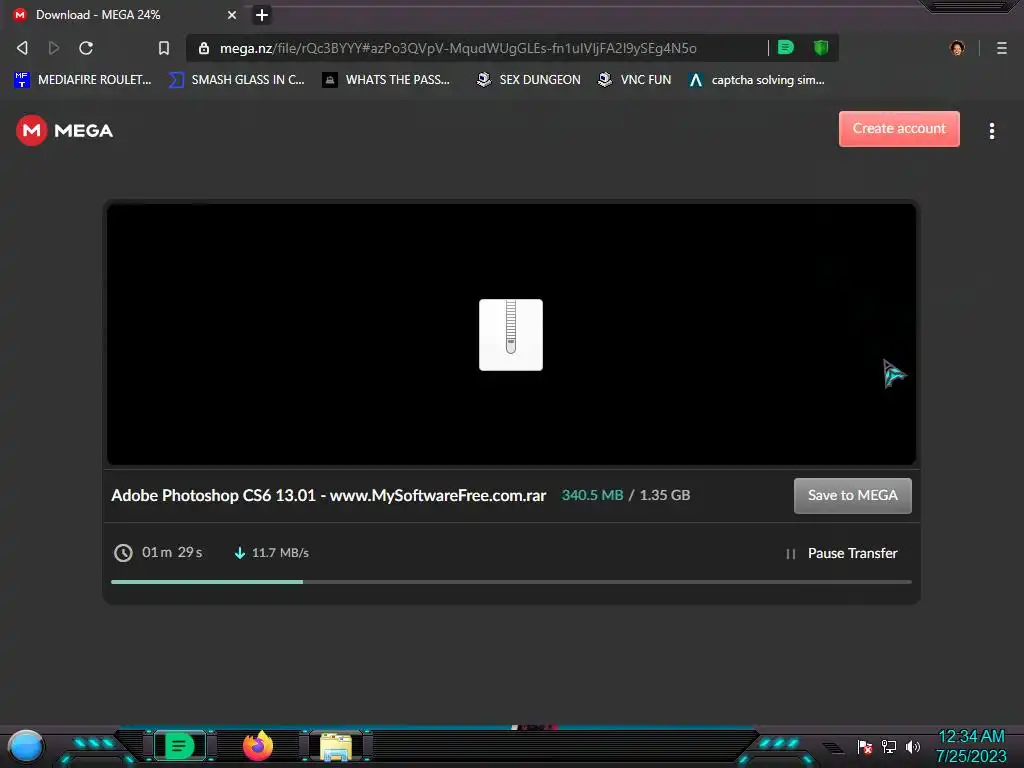The height and width of the screenshot is (768, 1024).
Task: Click the download speed arrow icon
Action: pos(240,553)
